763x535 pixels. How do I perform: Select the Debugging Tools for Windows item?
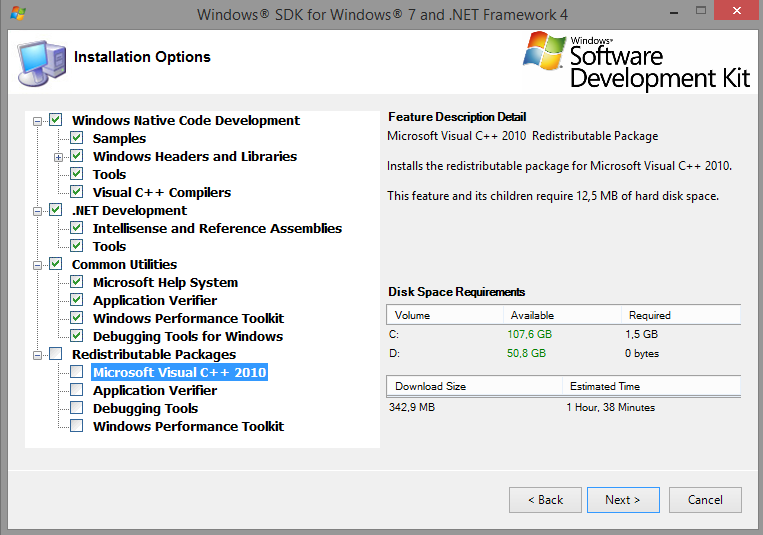click(187, 337)
